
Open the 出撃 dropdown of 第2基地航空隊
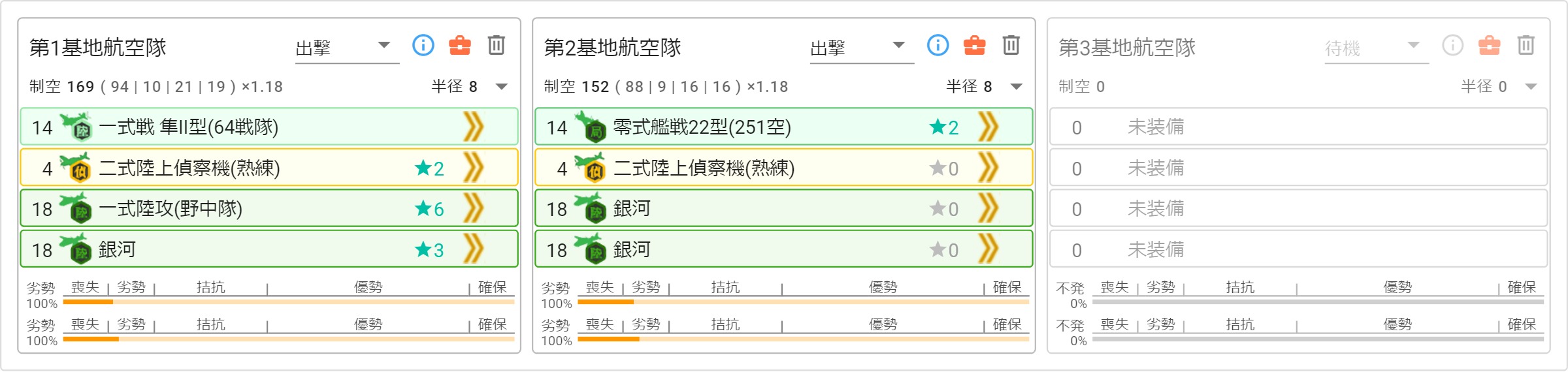862,47
